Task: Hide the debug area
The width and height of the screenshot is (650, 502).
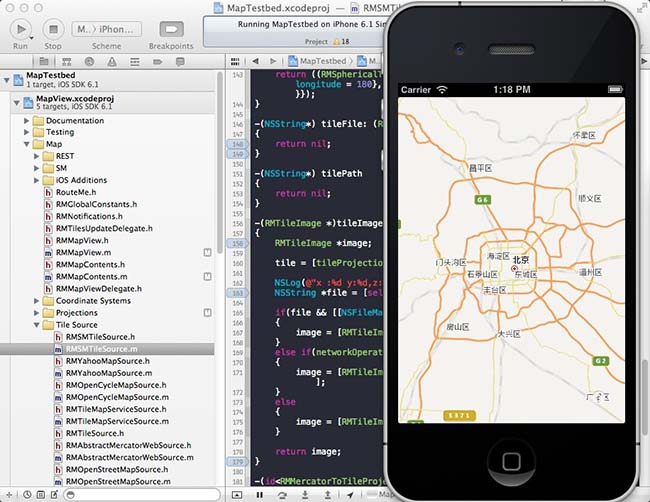Action: (237, 495)
